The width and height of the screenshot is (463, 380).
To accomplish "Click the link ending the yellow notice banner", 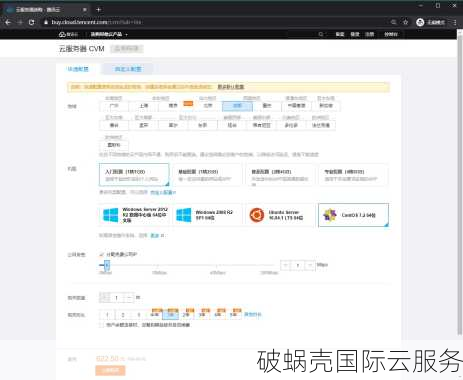I will pyautogui.click(x=231, y=87).
